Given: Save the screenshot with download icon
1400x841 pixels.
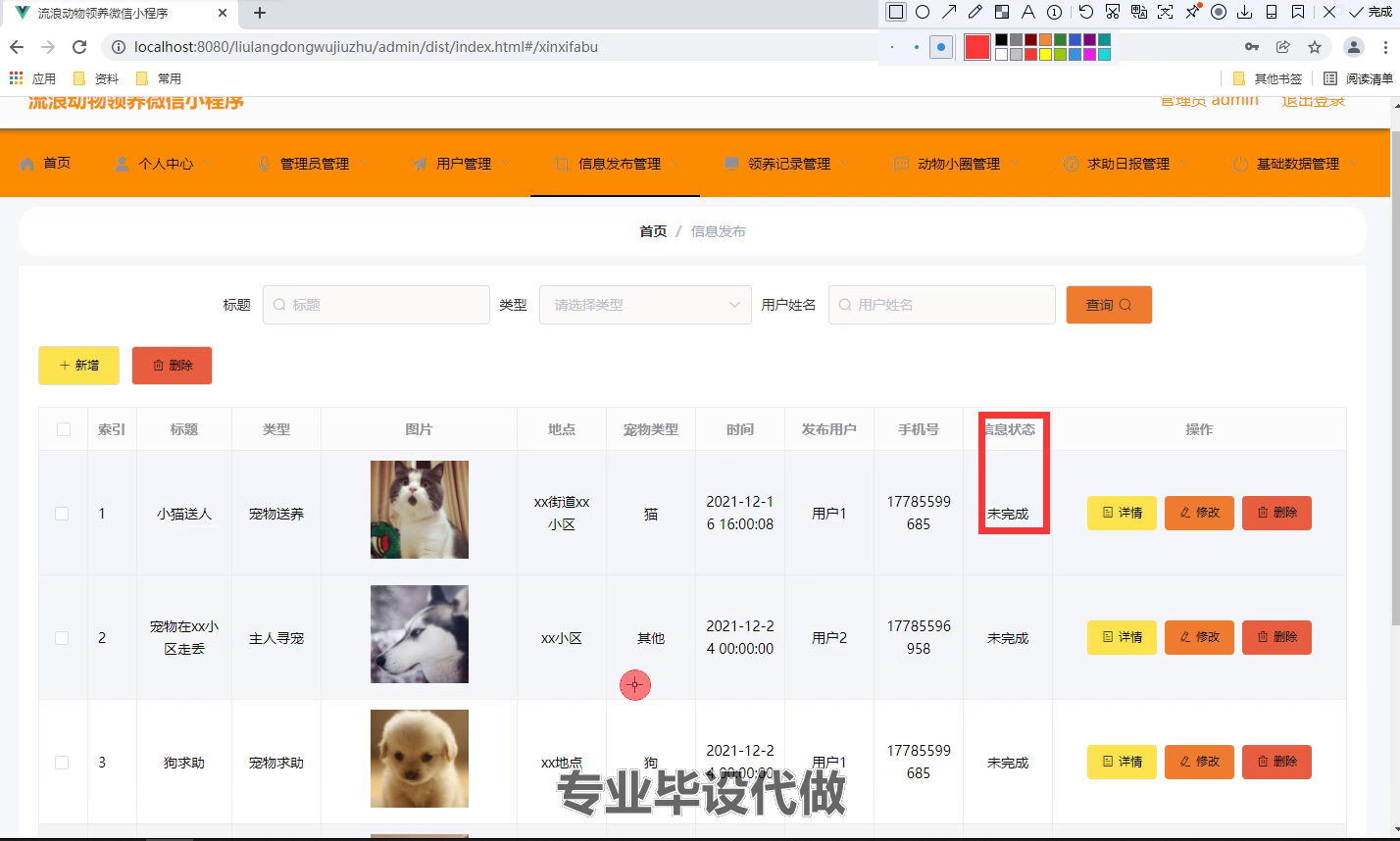Looking at the screenshot, I should (1245, 12).
